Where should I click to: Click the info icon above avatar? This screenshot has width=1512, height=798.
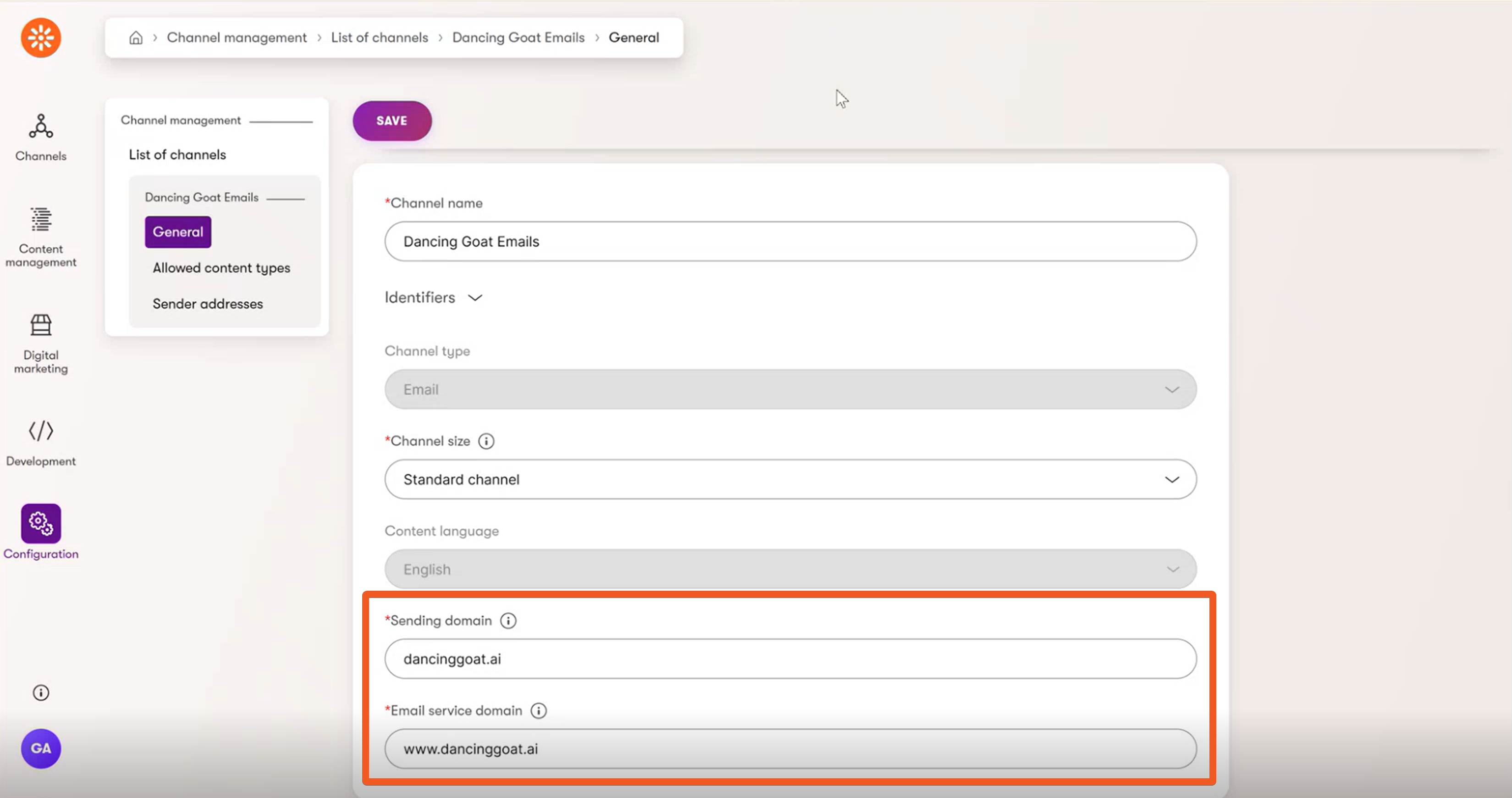click(40, 693)
